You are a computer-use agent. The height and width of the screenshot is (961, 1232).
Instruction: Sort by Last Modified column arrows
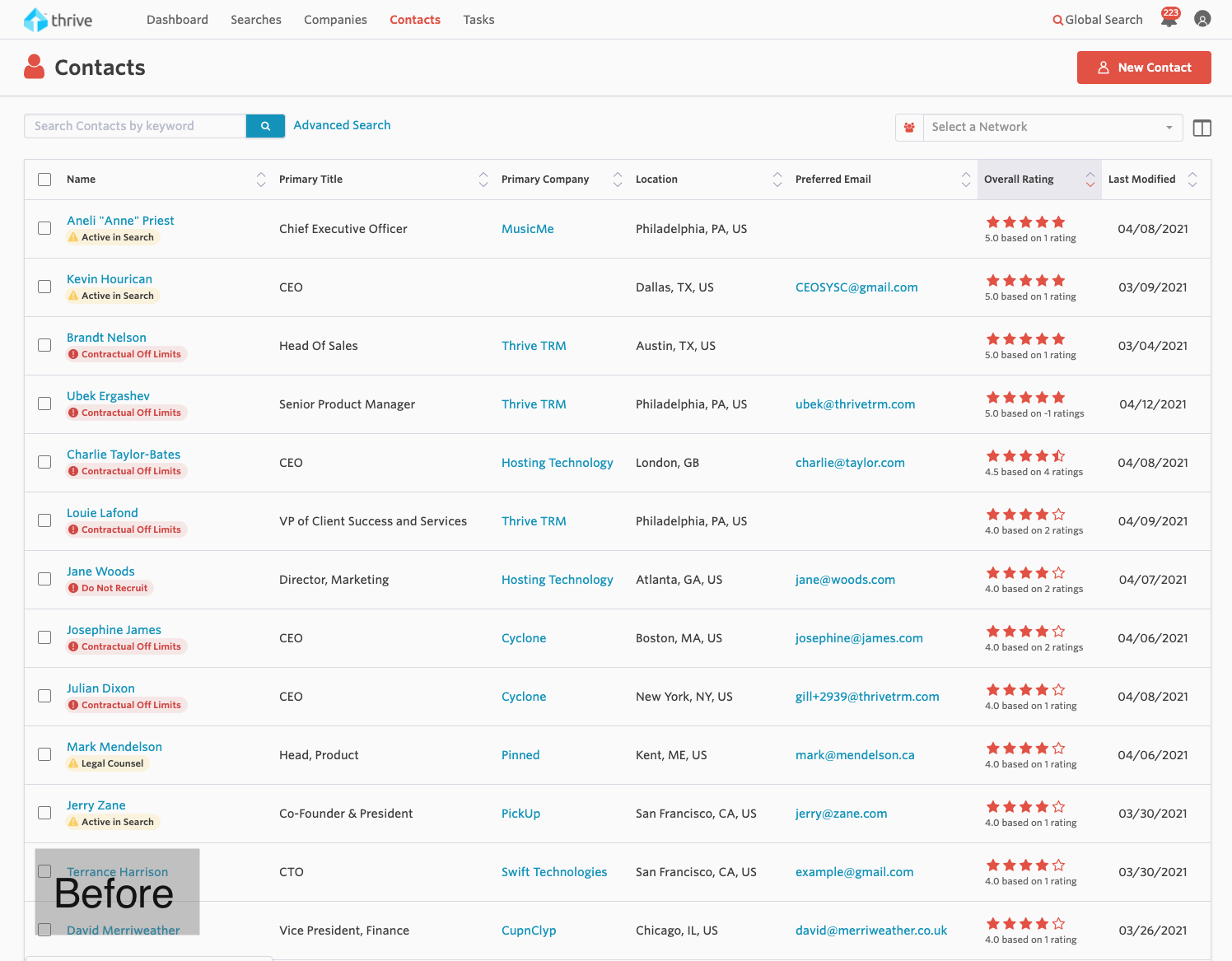[x=1192, y=180]
